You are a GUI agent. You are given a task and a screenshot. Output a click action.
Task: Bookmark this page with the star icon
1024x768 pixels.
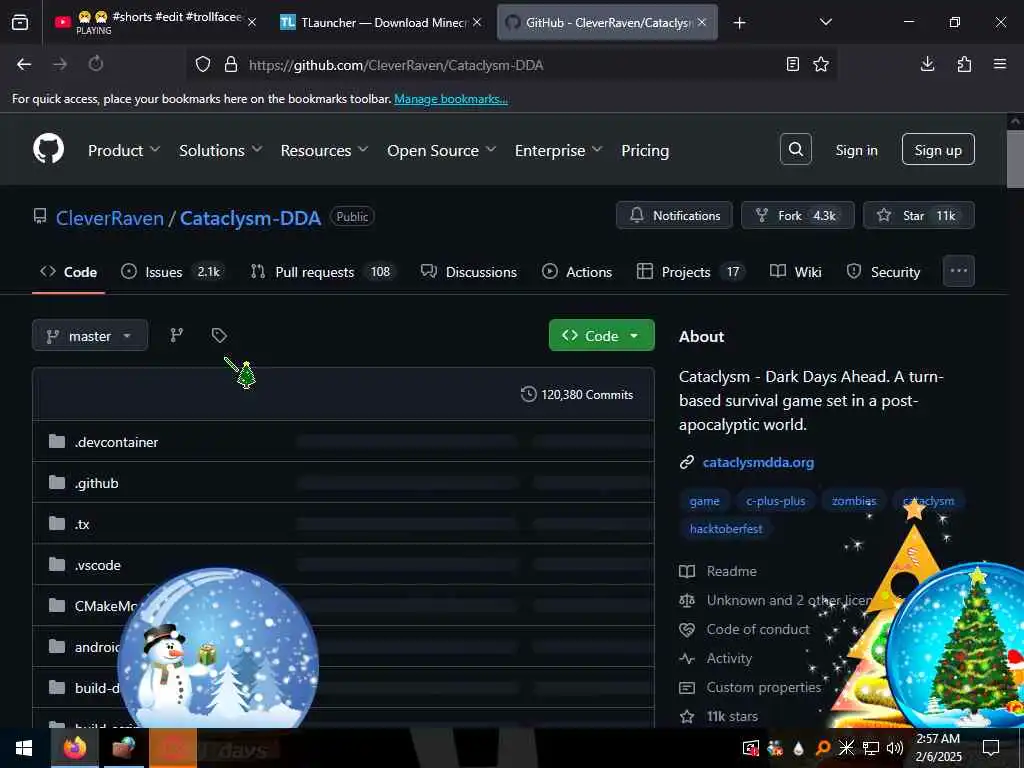(821, 64)
